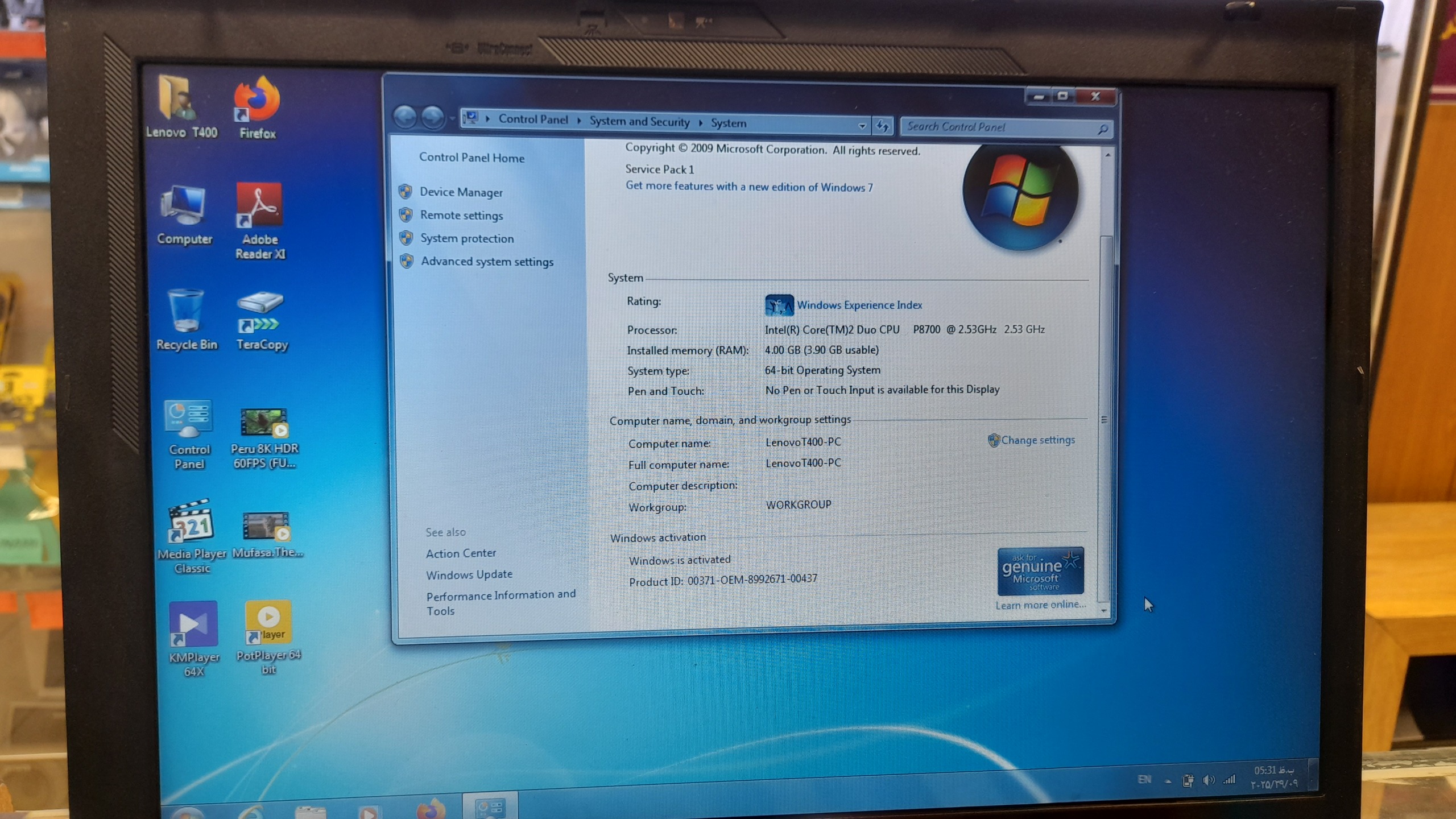Open Device Manager link
This screenshot has height=819, width=1456.
(x=461, y=192)
